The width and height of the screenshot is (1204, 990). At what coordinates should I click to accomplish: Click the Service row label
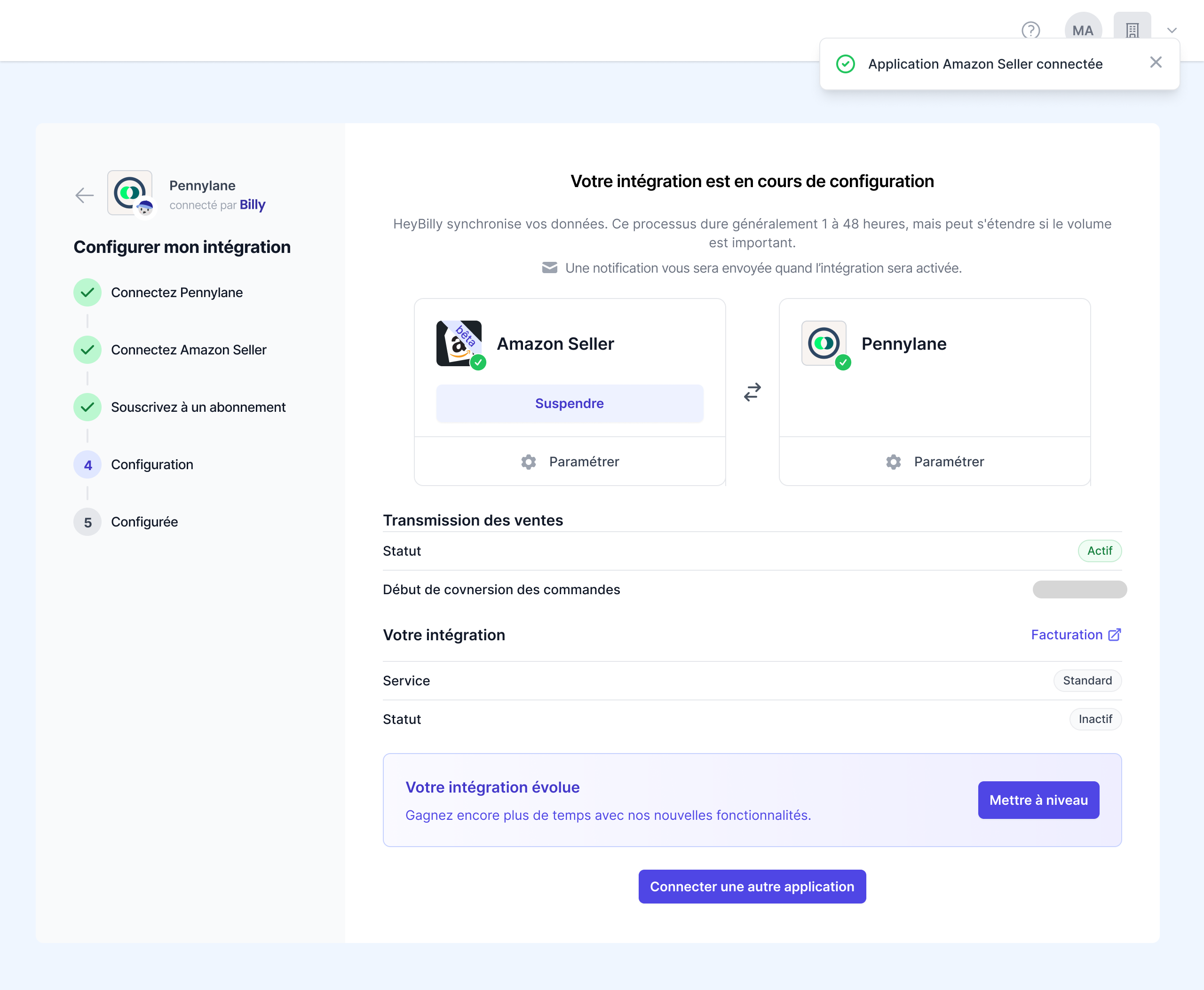[x=406, y=681]
